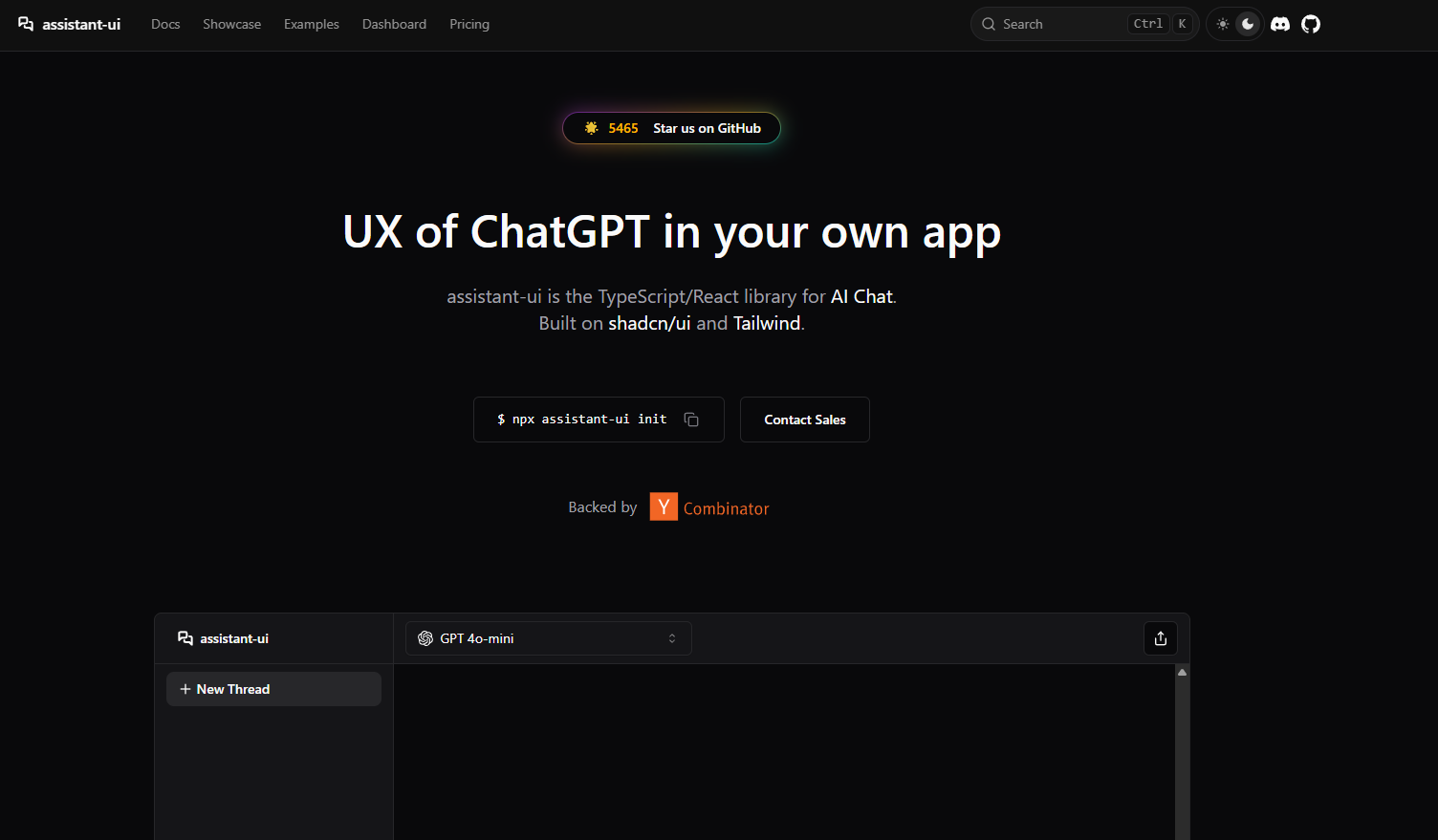Open the Docs page
Viewport: 1438px width, 840px height.
pos(165,24)
